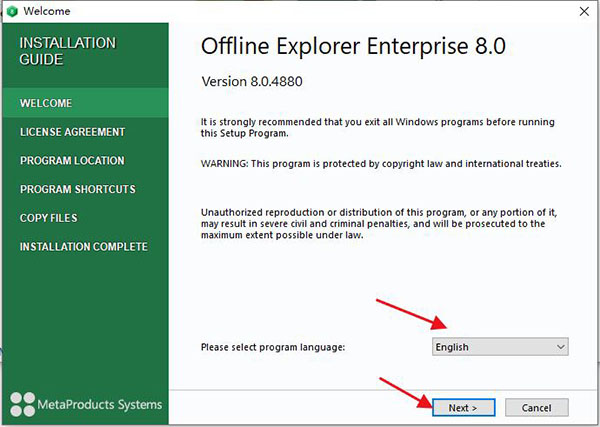Screen dimensions: 600x427
Task: Click the green app icon in title bar
Action: [12, 11]
